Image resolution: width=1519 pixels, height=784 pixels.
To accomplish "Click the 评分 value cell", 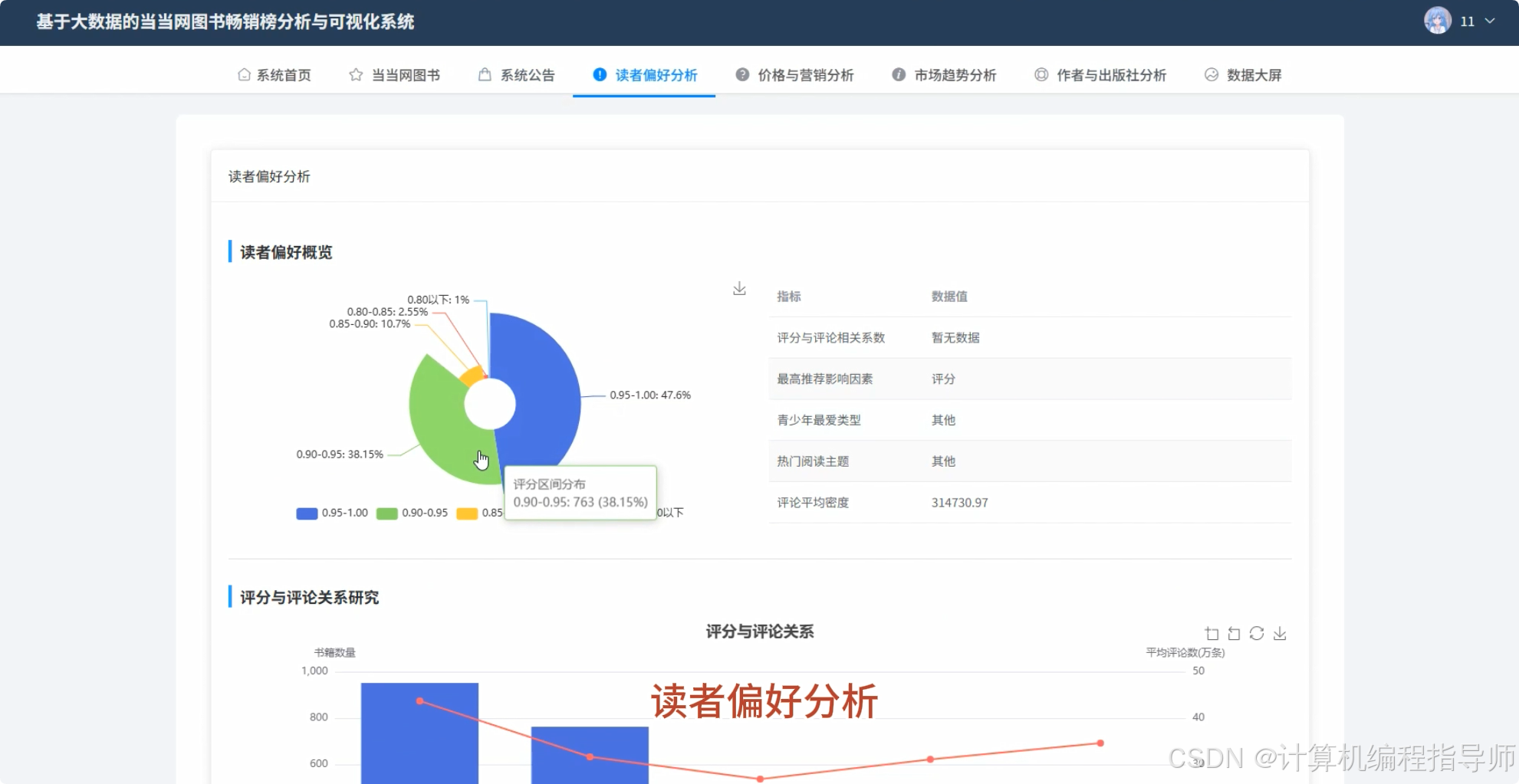I will (x=943, y=379).
